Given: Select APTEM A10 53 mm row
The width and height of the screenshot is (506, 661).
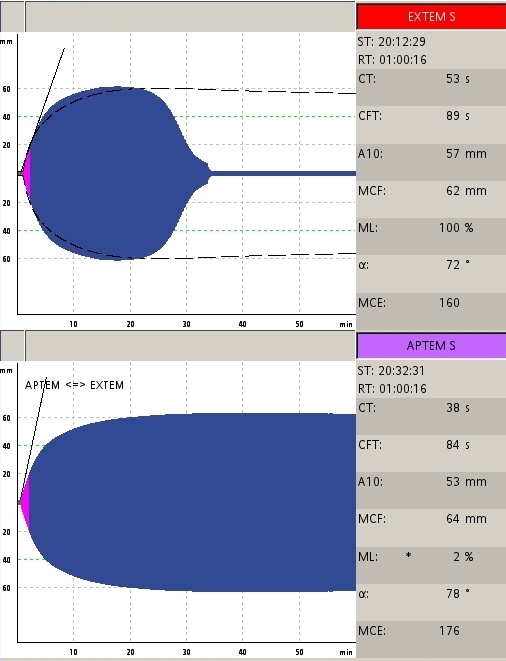Looking at the screenshot, I should coord(431,482).
